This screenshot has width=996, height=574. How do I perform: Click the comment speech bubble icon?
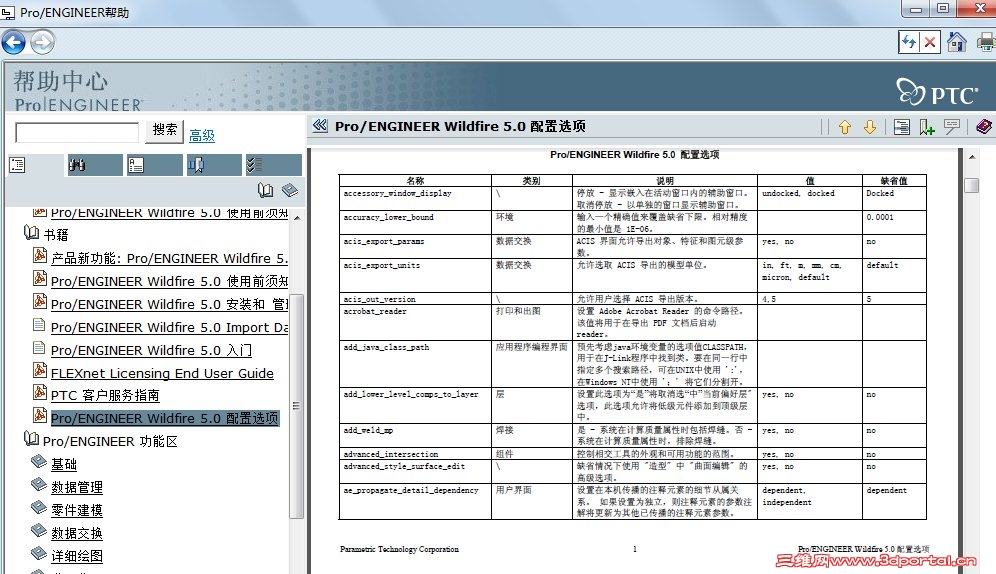coord(952,127)
